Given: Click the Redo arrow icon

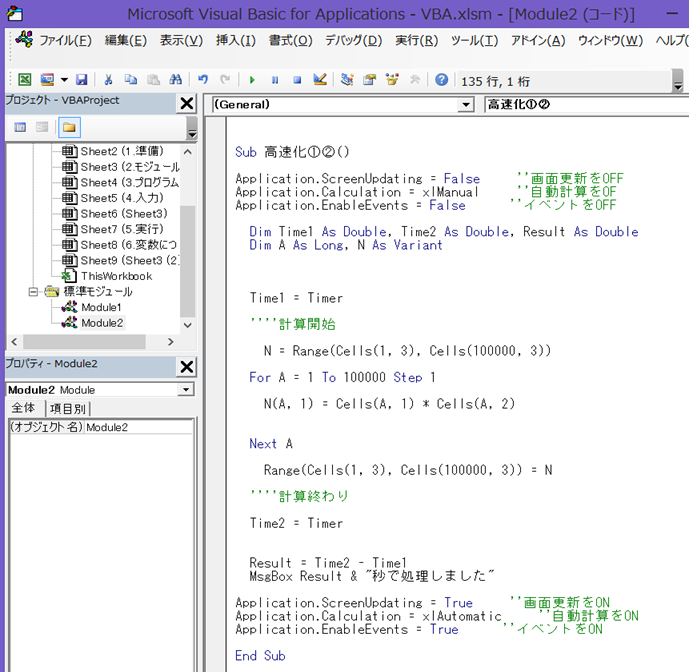Looking at the screenshot, I should (x=225, y=80).
